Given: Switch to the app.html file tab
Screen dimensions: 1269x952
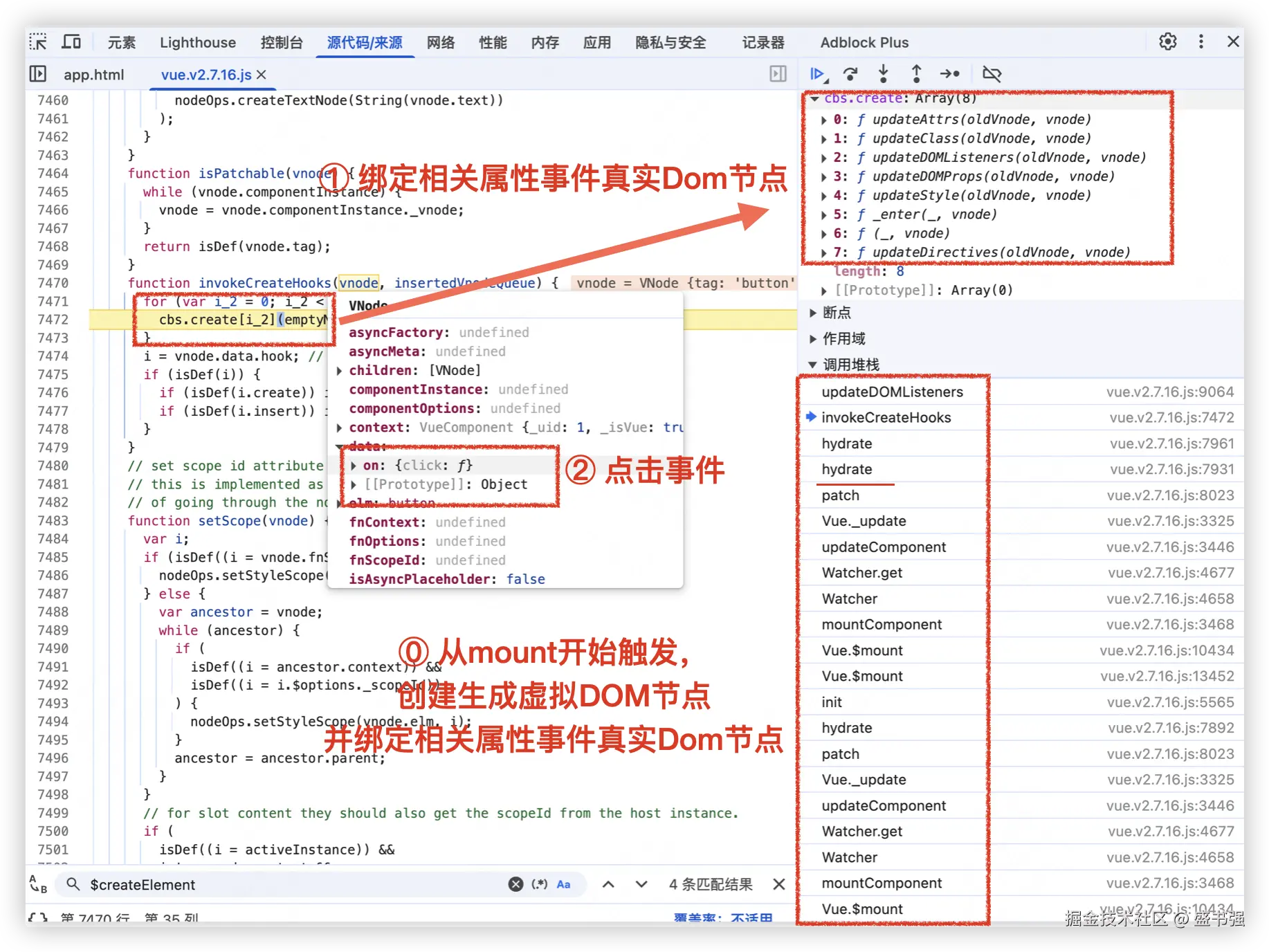Looking at the screenshot, I should click(94, 75).
